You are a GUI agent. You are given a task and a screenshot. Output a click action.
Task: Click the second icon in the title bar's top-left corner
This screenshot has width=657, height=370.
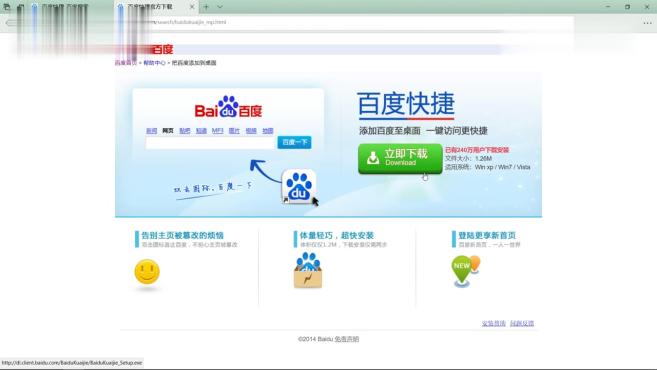pos(21,7)
